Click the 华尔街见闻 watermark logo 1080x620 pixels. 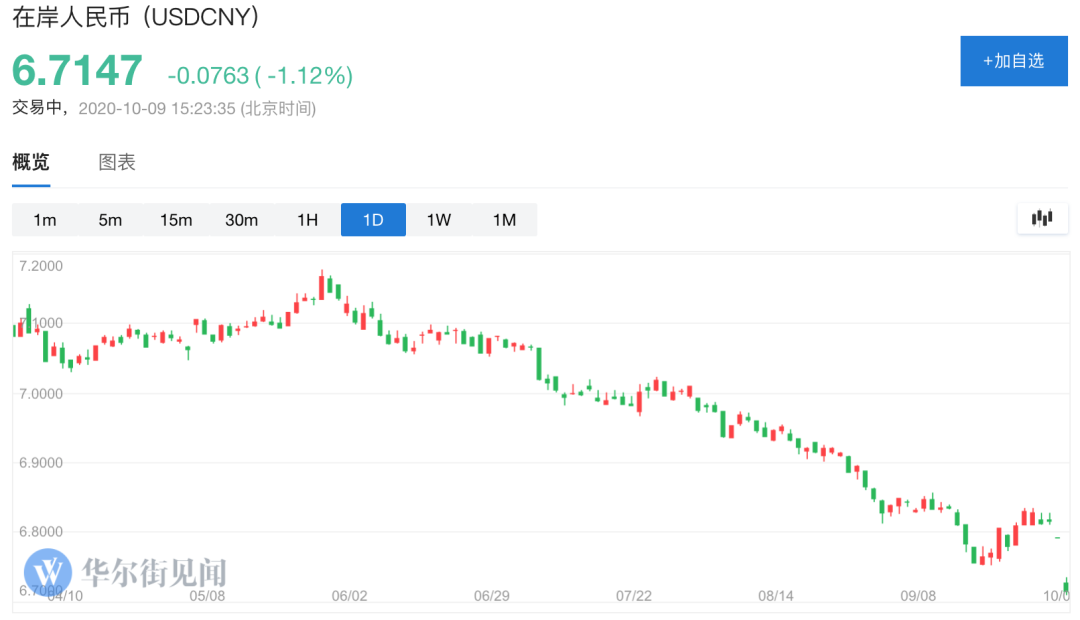pyautogui.click(x=126, y=573)
